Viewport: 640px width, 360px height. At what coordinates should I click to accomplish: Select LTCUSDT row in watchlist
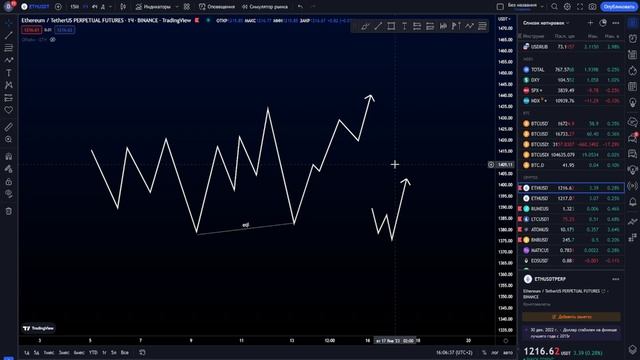pyautogui.click(x=571, y=219)
